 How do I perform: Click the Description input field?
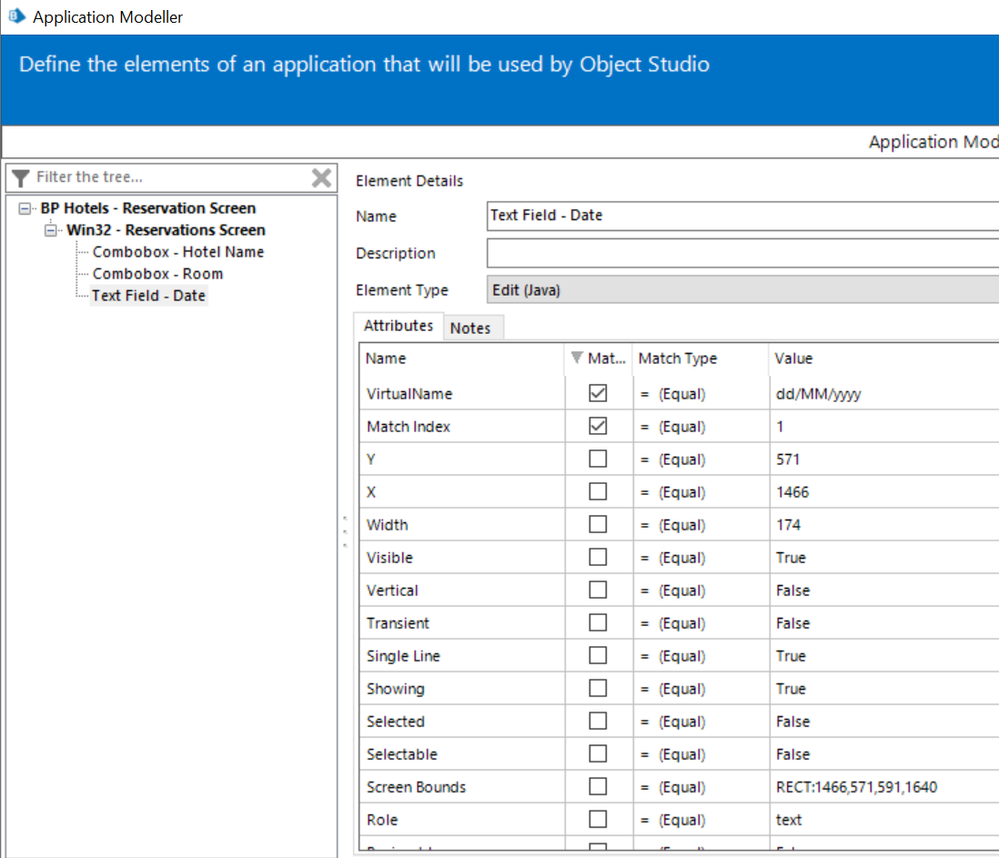pos(740,253)
